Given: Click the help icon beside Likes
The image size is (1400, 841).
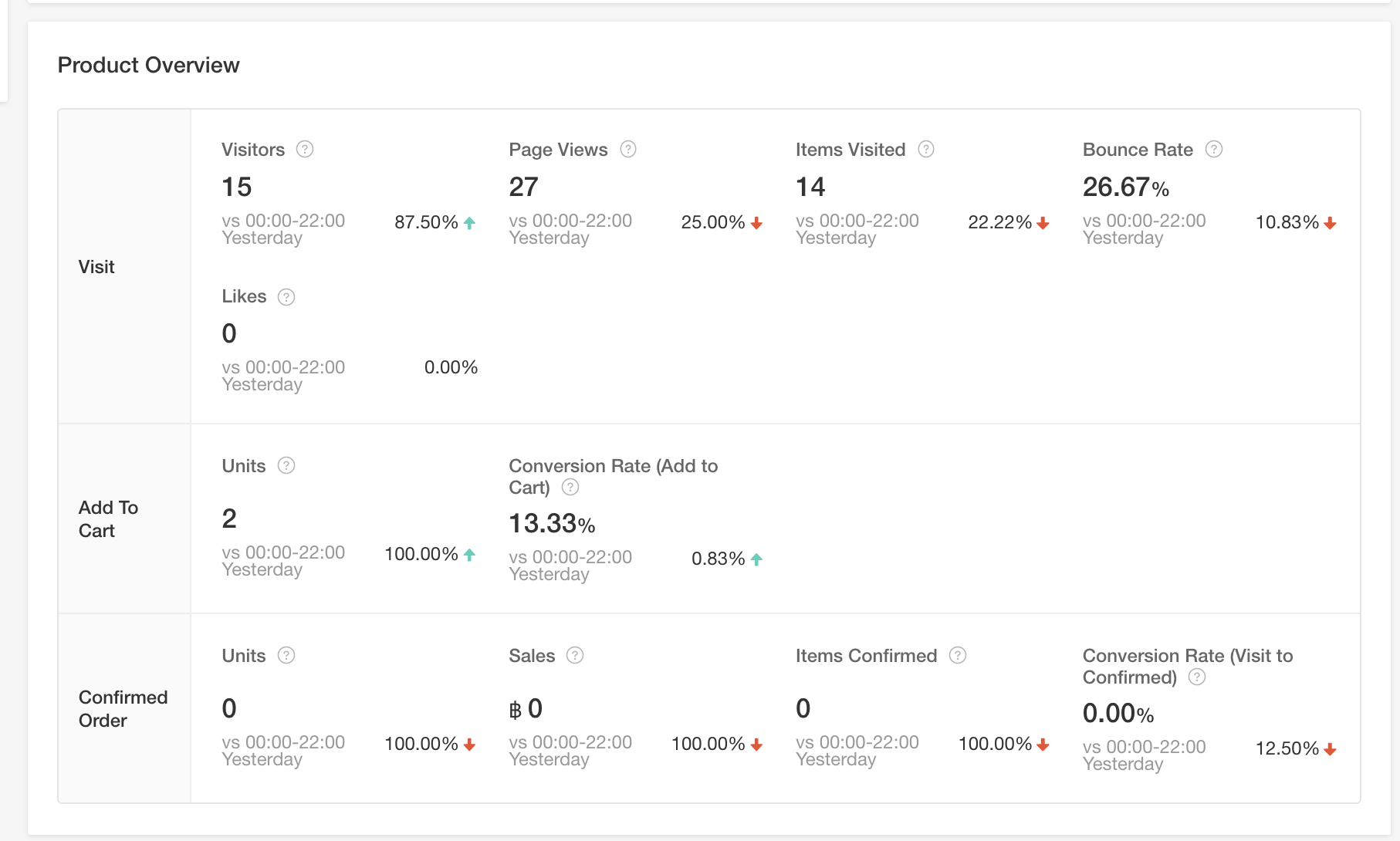Looking at the screenshot, I should pos(286,297).
